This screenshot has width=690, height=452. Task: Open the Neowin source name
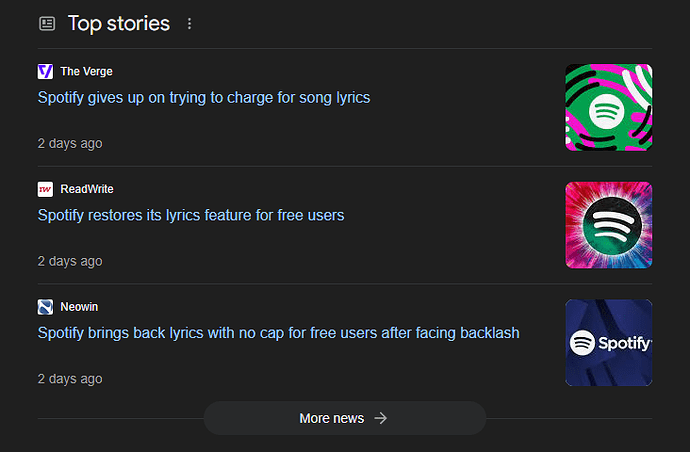[x=79, y=307]
